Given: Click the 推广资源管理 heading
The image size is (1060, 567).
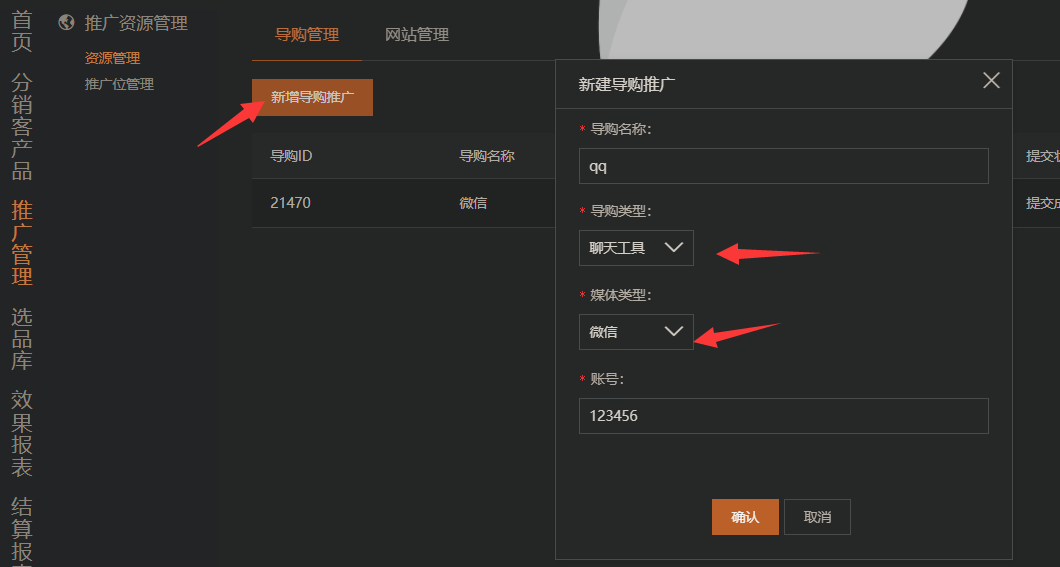Looking at the screenshot, I should pyautogui.click(x=136, y=23).
